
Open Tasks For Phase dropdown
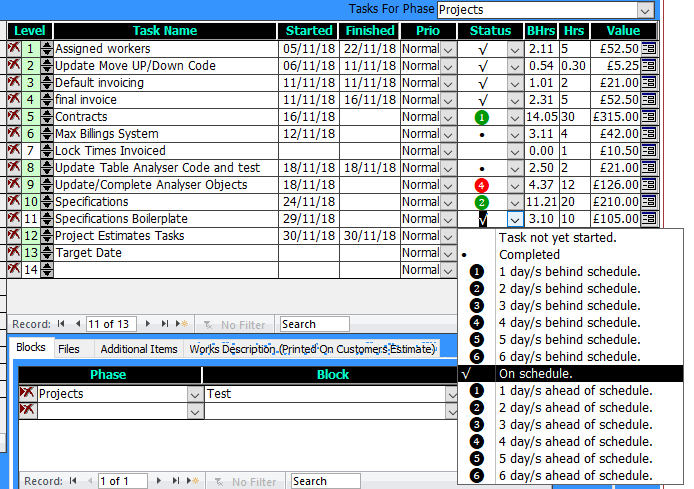click(645, 10)
